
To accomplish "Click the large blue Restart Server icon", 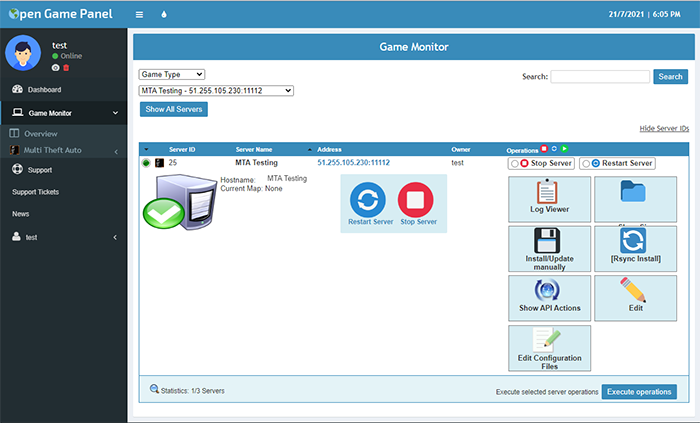I will pyautogui.click(x=368, y=200).
